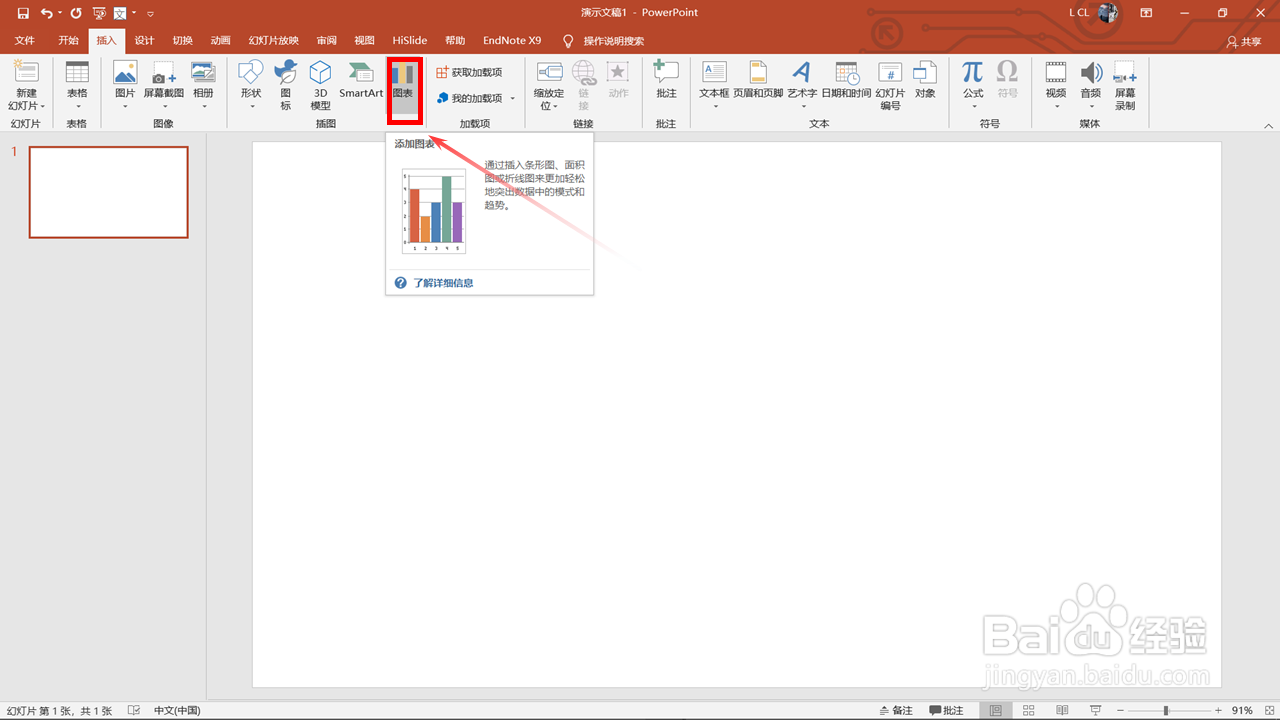Viewport: 1280px width, 720px height.
Task: Switch to normal view in status bar
Action: pyautogui.click(x=995, y=710)
